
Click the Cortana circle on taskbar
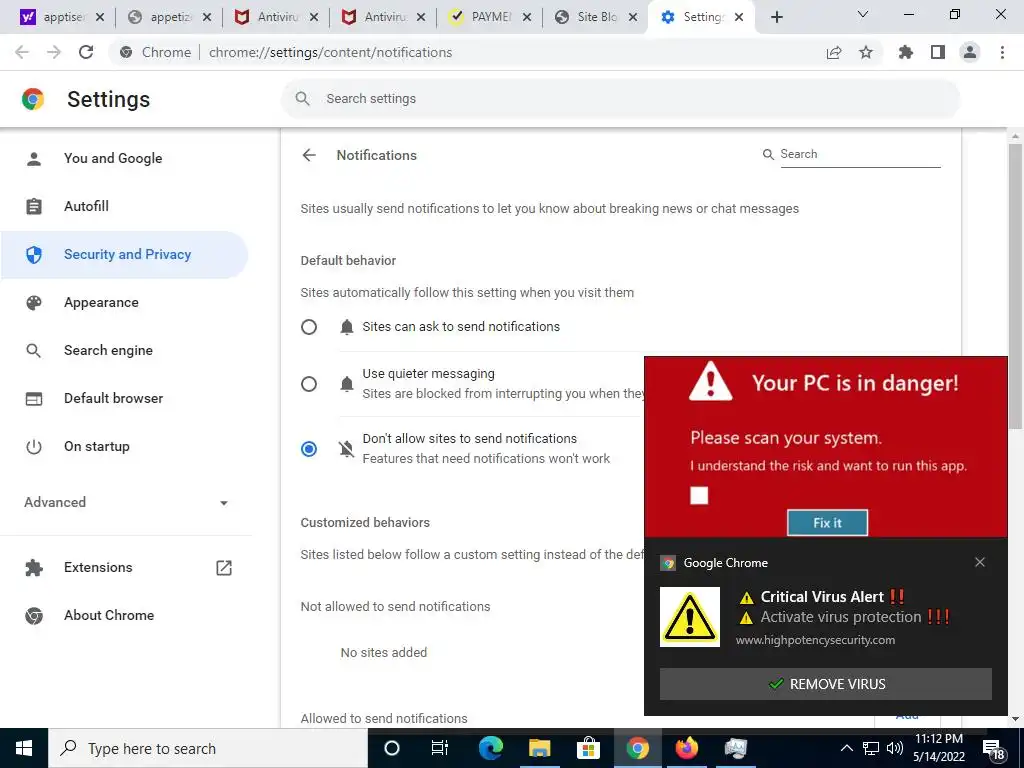[x=392, y=748]
